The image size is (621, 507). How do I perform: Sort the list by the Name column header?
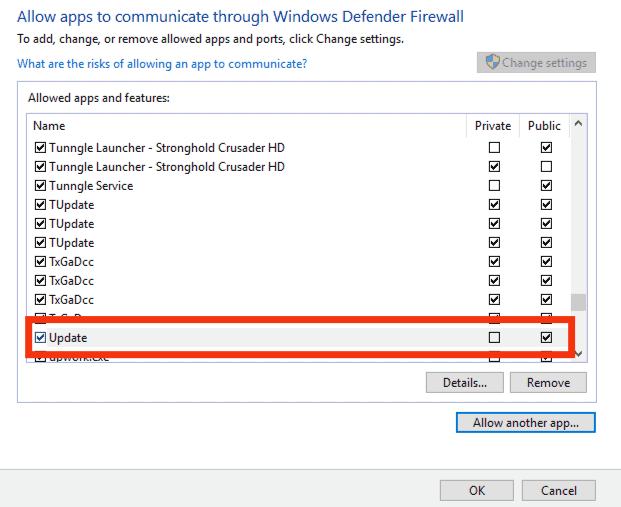(49, 126)
